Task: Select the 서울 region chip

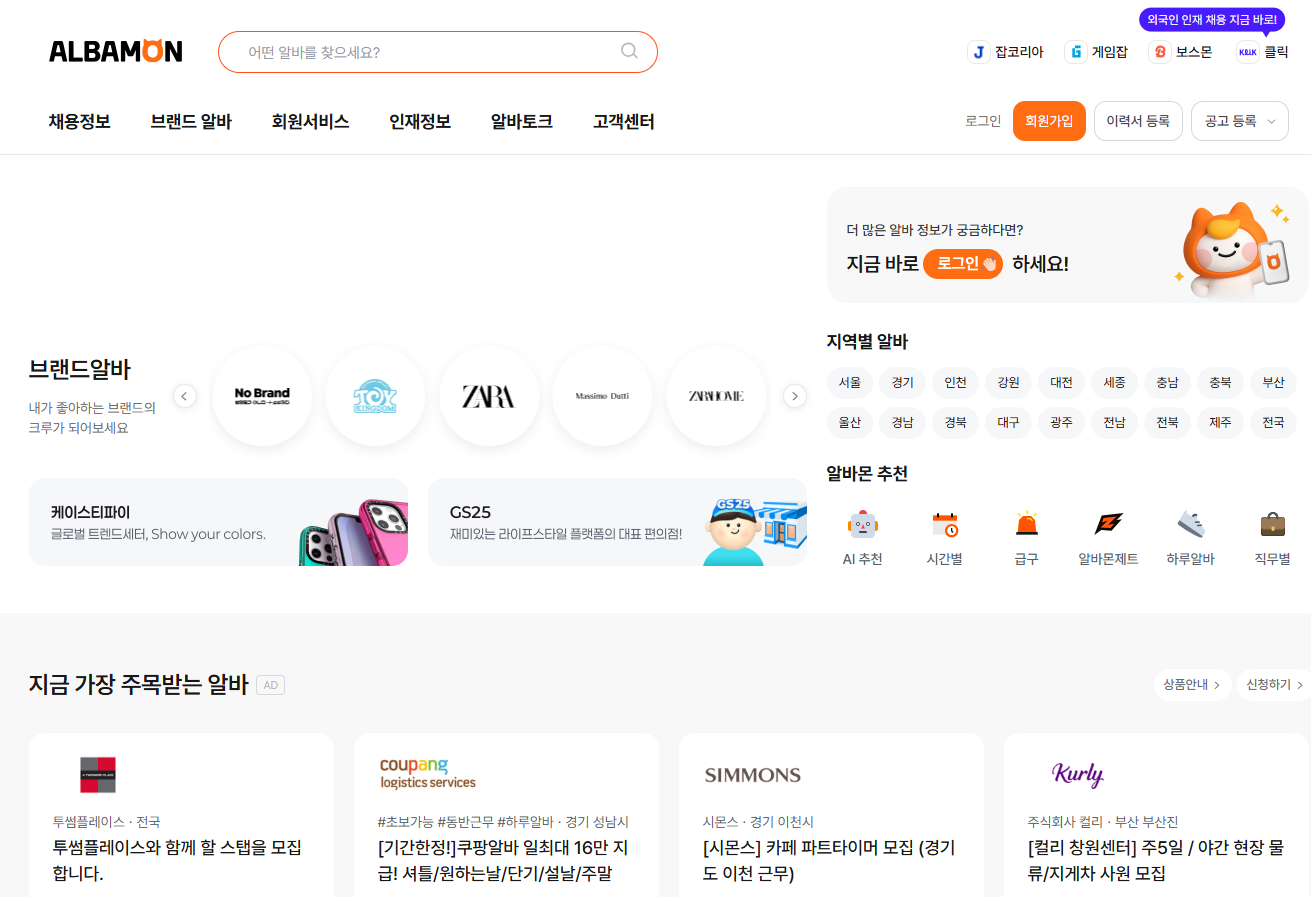Action: 850,383
